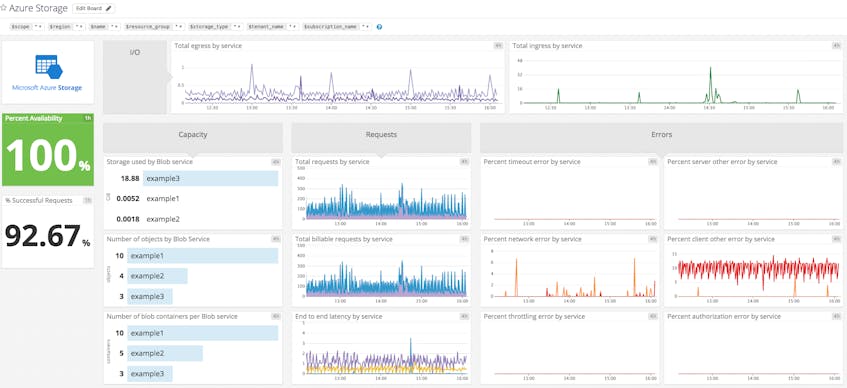
Task: Open the $resource_group variable dropdown
Action: click(x=179, y=26)
